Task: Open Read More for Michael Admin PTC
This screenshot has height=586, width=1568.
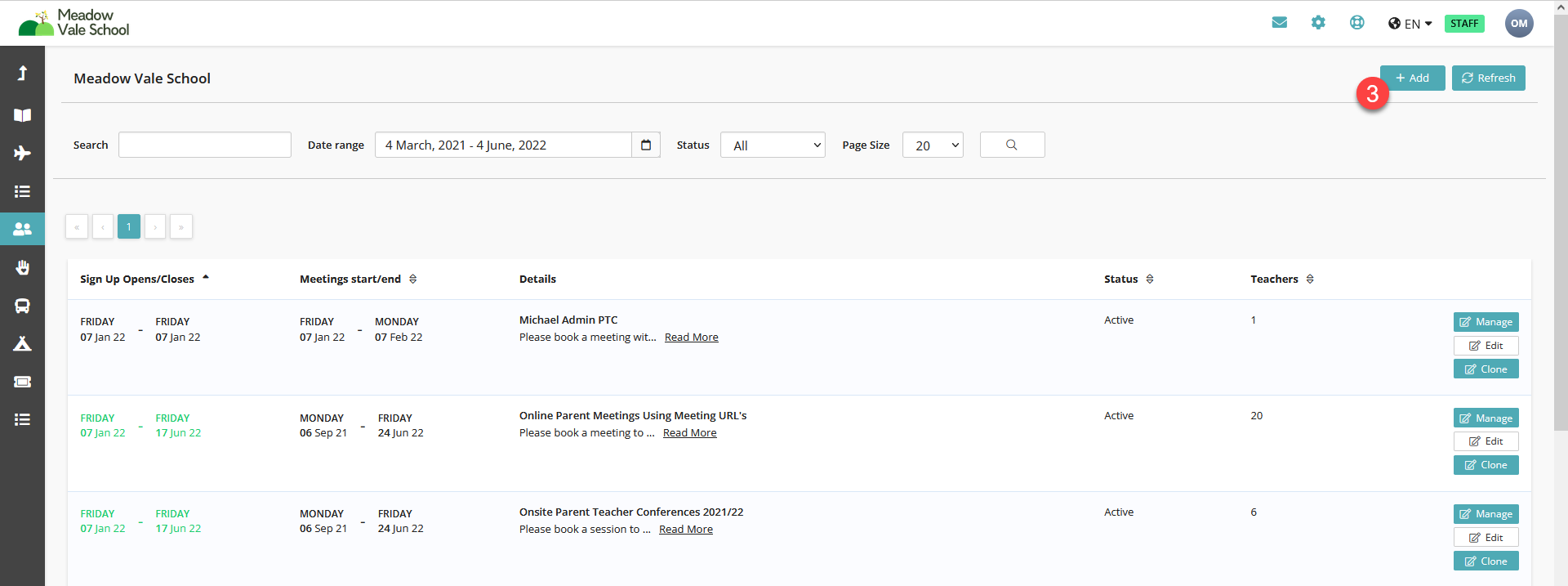Action: pyautogui.click(x=691, y=338)
